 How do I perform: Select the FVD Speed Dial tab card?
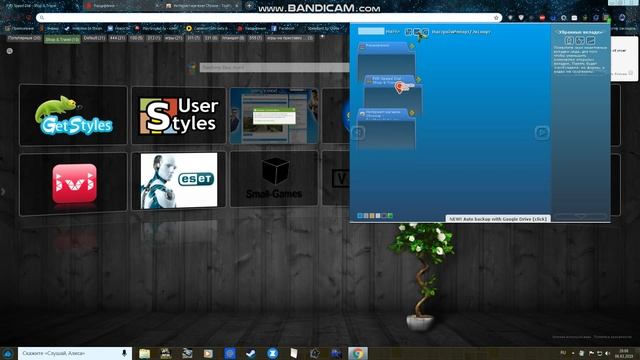click(x=393, y=94)
